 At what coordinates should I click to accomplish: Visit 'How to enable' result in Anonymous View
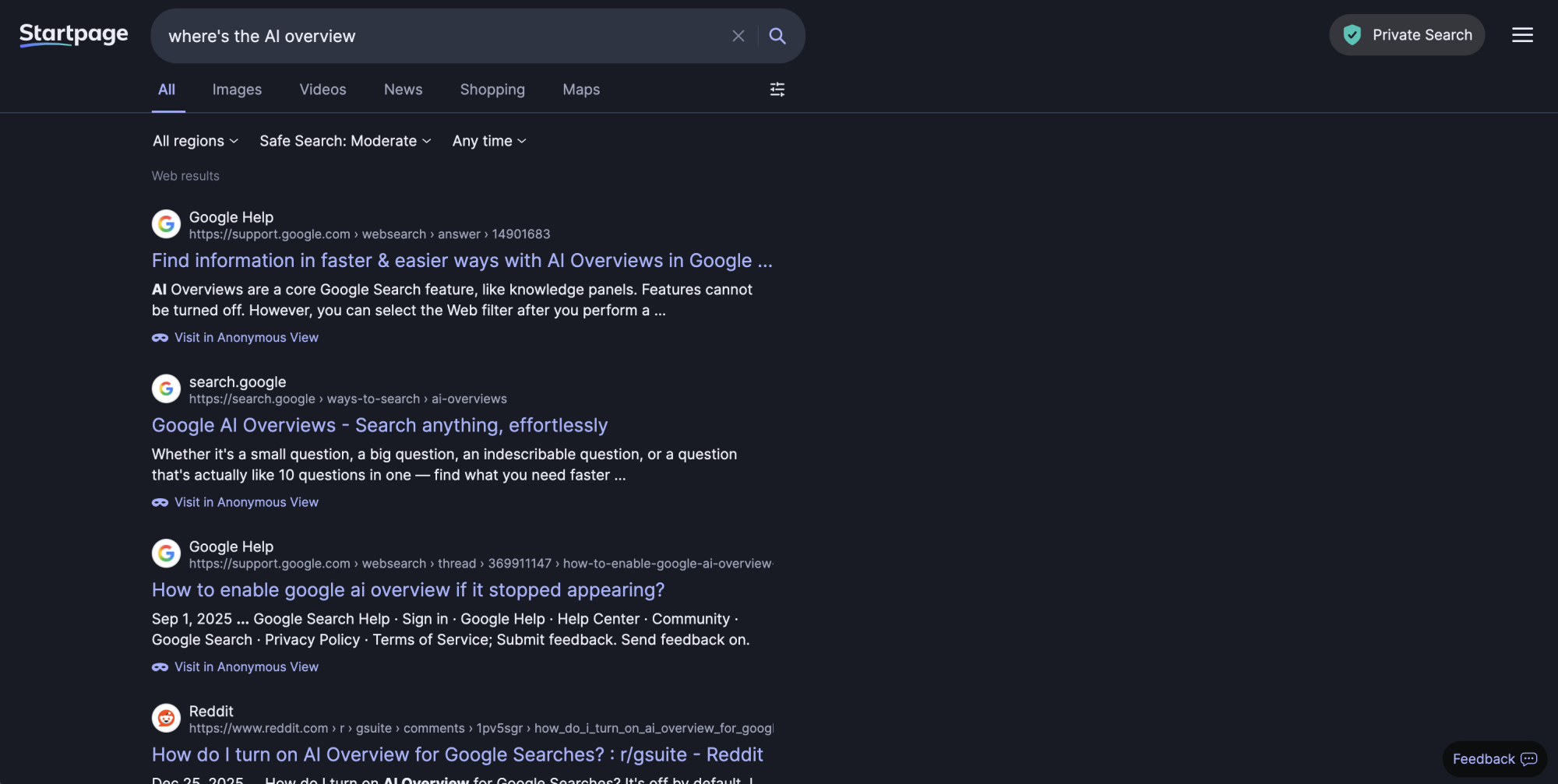click(235, 667)
